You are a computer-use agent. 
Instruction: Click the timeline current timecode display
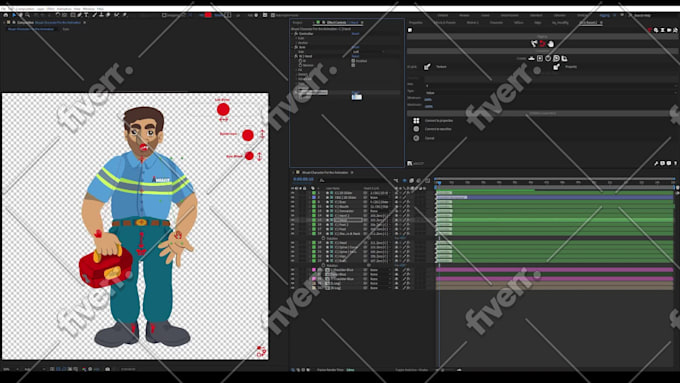point(304,179)
